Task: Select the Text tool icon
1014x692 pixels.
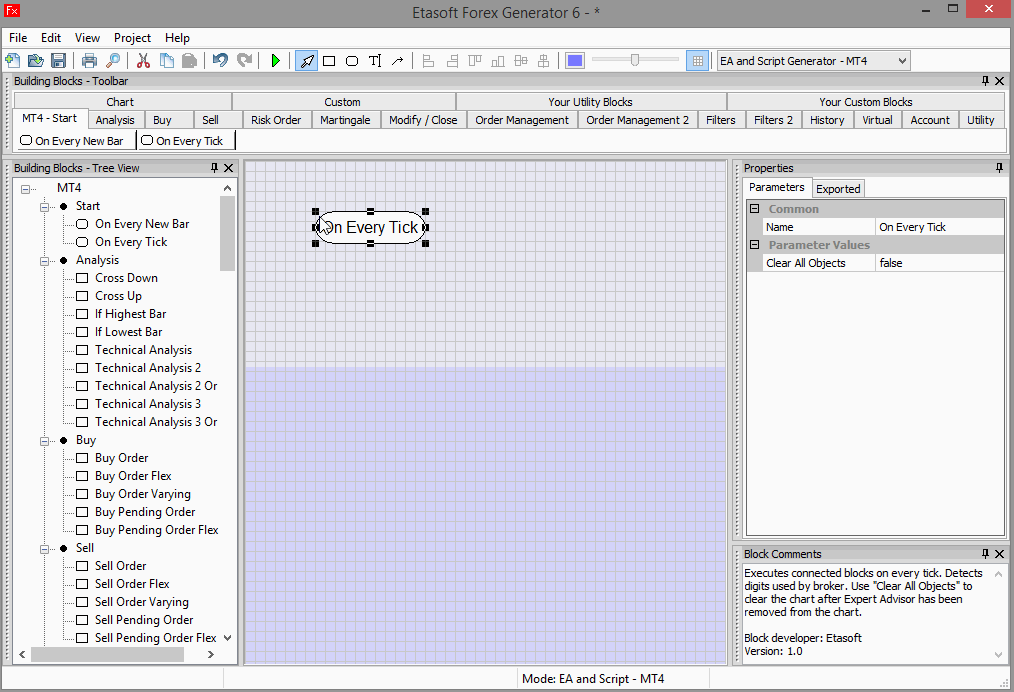Action: coord(375,61)
